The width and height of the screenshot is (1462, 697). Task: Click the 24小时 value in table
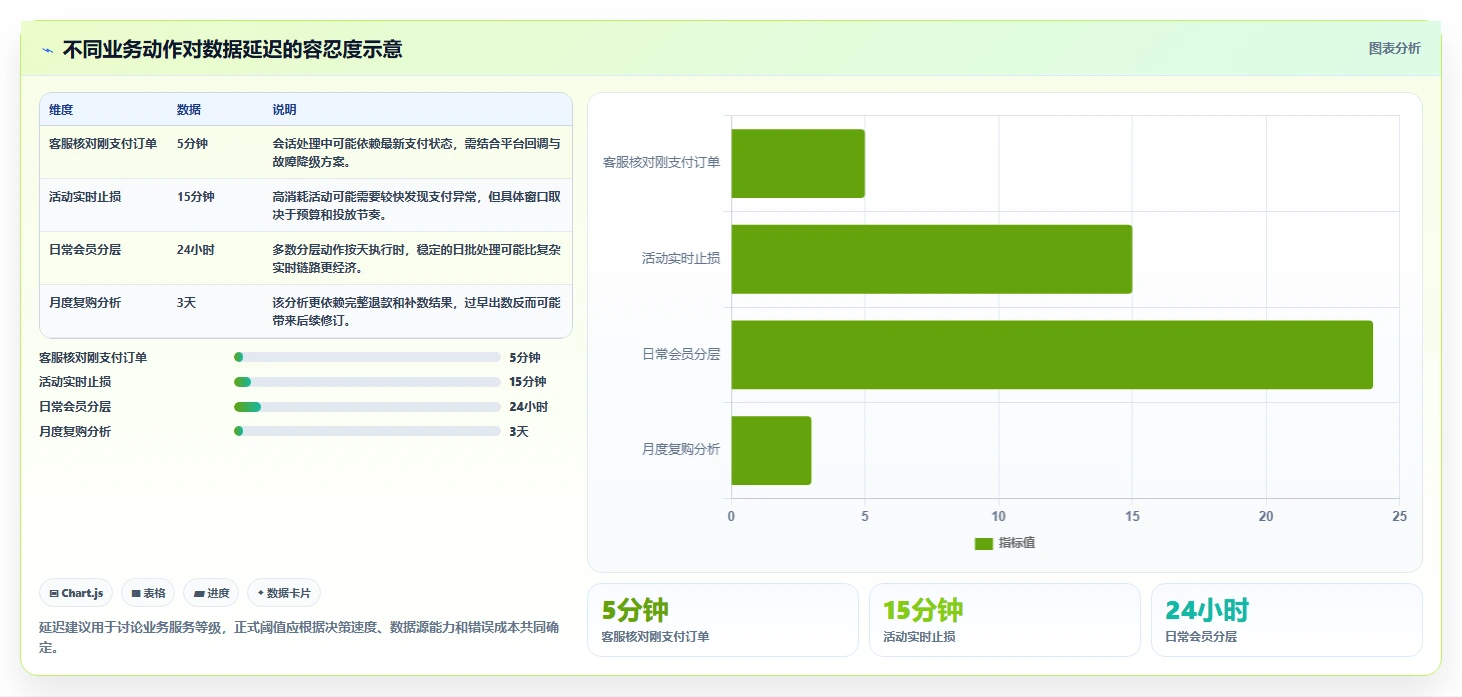(x=196, y=250)
